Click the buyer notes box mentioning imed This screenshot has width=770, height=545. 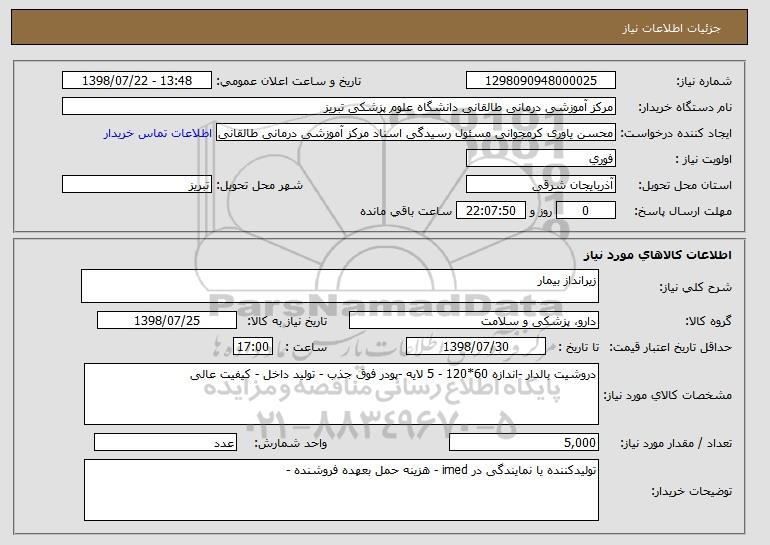coord(341,490)
